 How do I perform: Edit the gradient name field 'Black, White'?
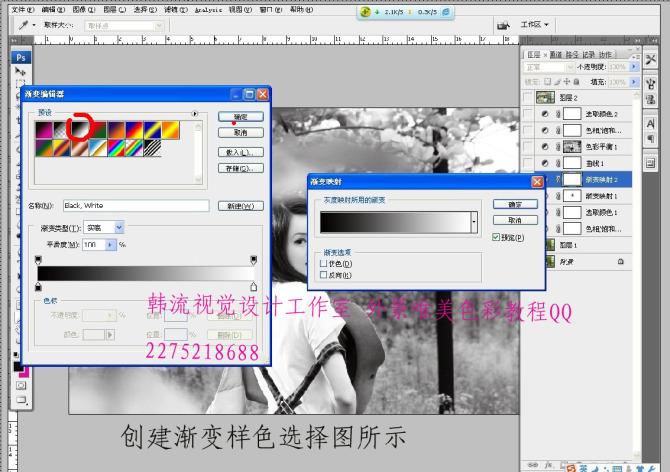[x=136, y=205]
